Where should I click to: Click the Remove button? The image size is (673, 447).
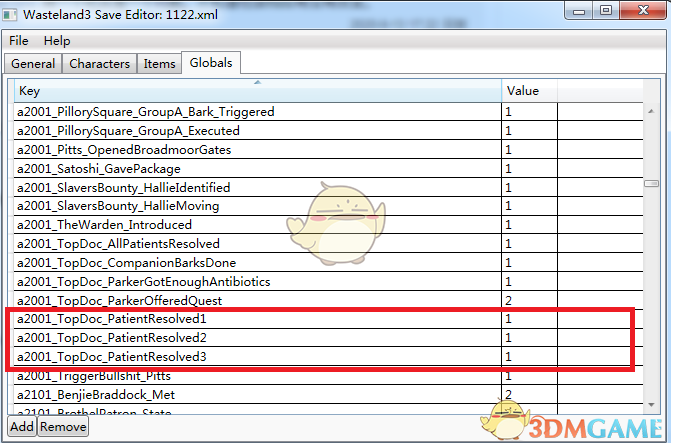(63, 427)
